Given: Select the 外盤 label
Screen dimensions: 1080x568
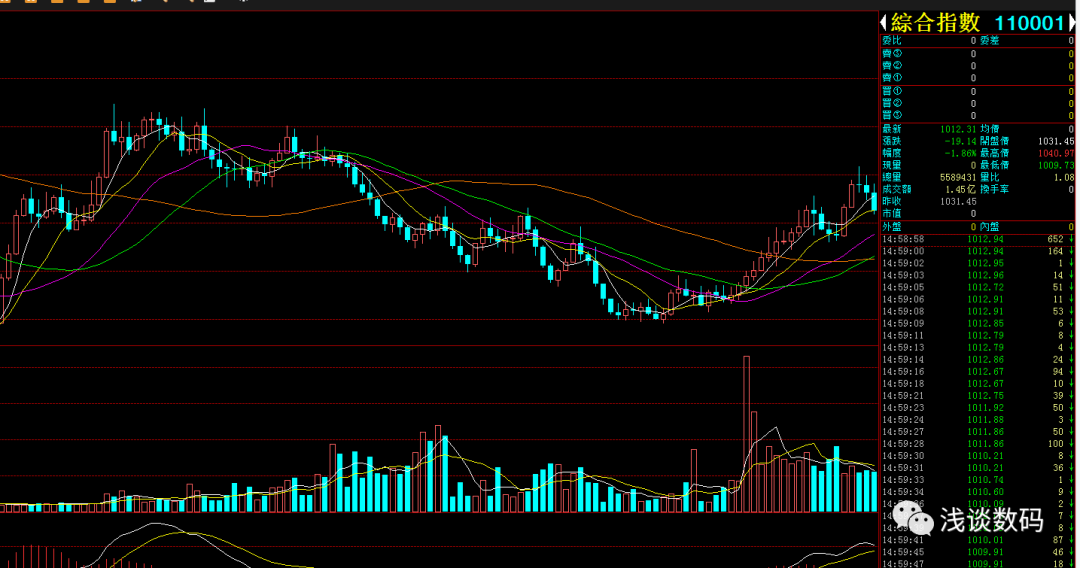Looking at the screenshot, I should point(892,227).
